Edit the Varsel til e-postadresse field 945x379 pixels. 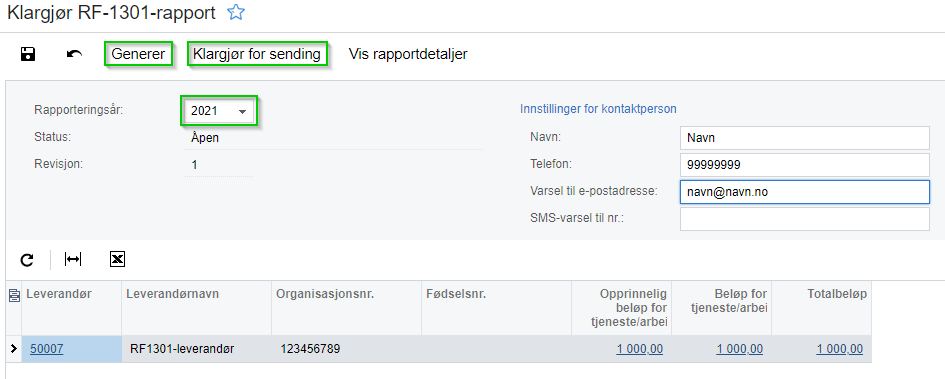(805, 192)
